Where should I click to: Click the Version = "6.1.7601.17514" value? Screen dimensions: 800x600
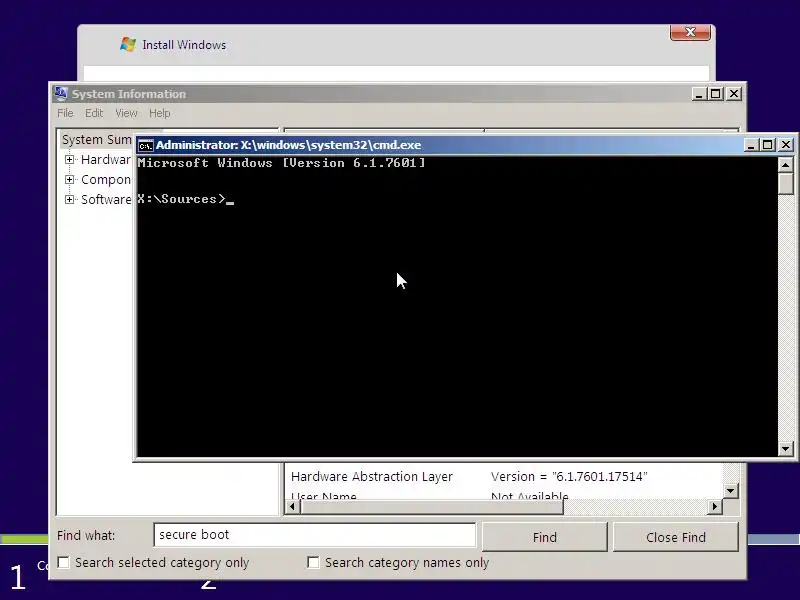569,477
